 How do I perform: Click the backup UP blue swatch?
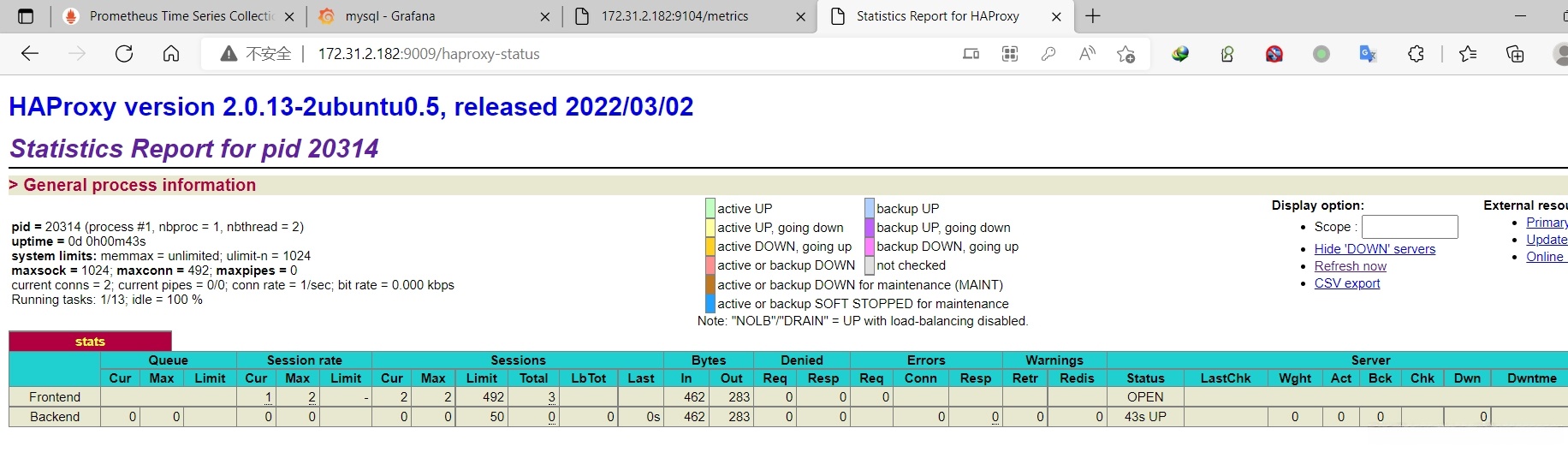tap(870, 208)
